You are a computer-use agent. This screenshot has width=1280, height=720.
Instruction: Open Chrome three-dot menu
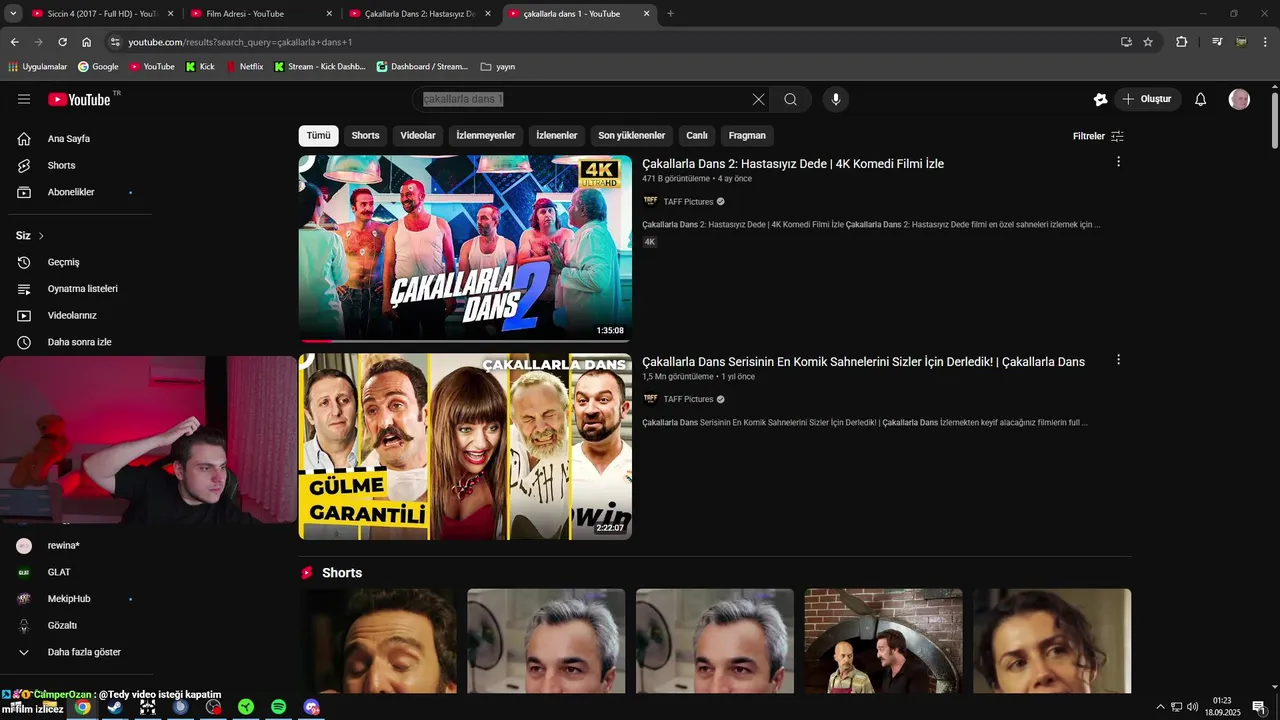pos(1266,42)
